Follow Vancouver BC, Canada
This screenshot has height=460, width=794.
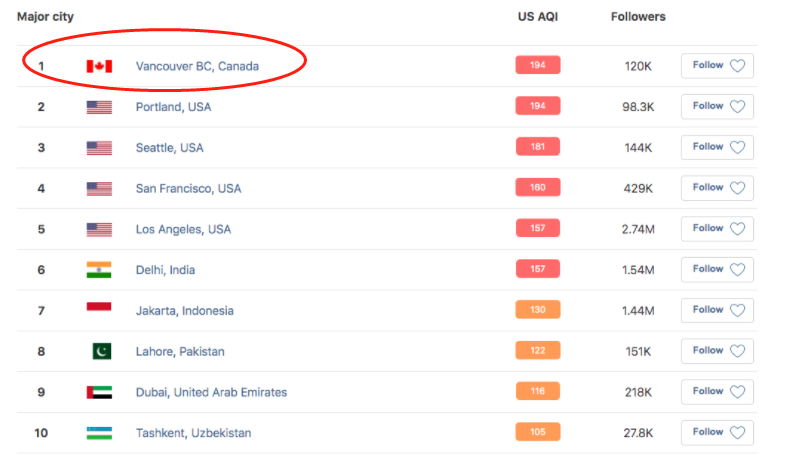coord(717,66)
